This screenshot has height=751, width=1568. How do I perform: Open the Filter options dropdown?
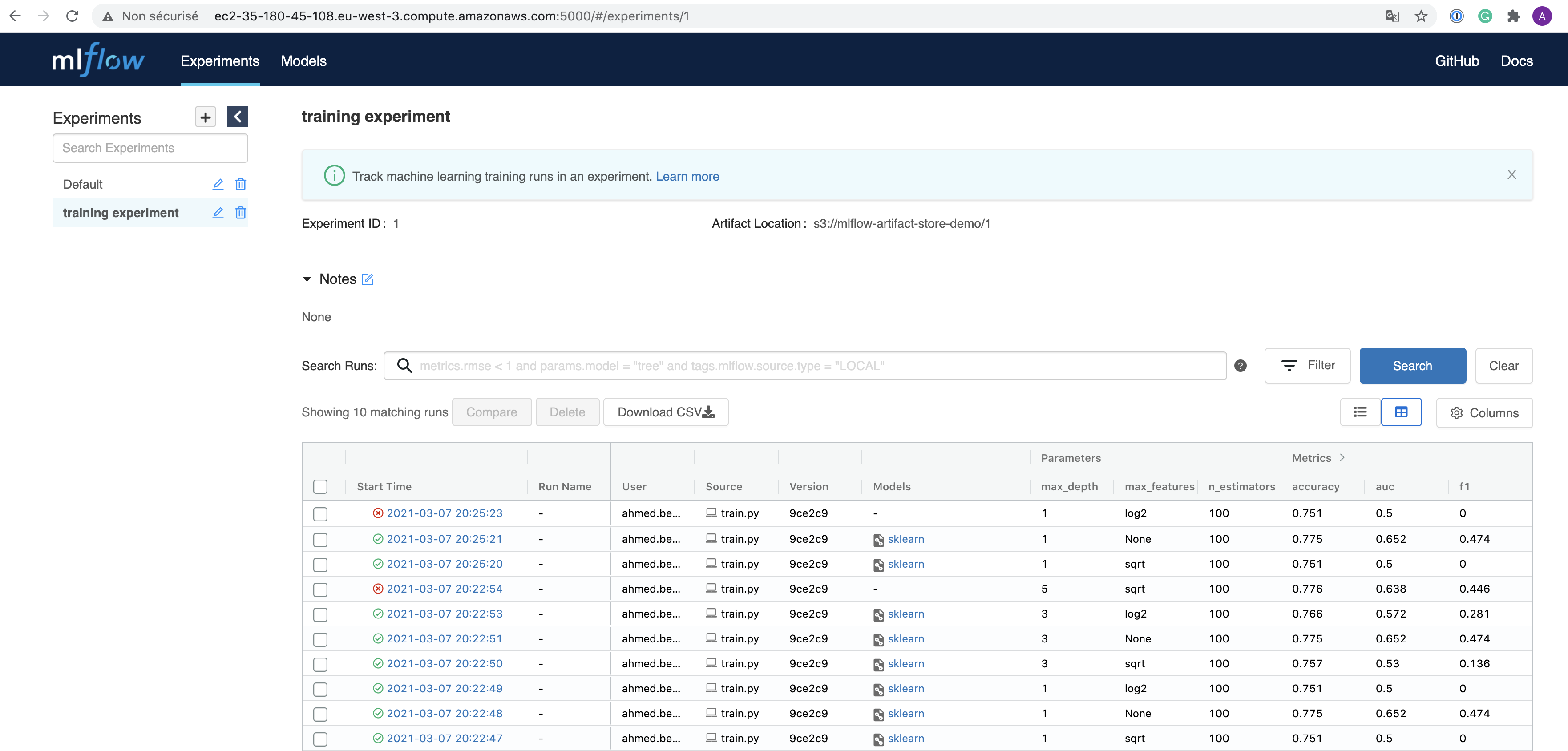coord(1307,366)
